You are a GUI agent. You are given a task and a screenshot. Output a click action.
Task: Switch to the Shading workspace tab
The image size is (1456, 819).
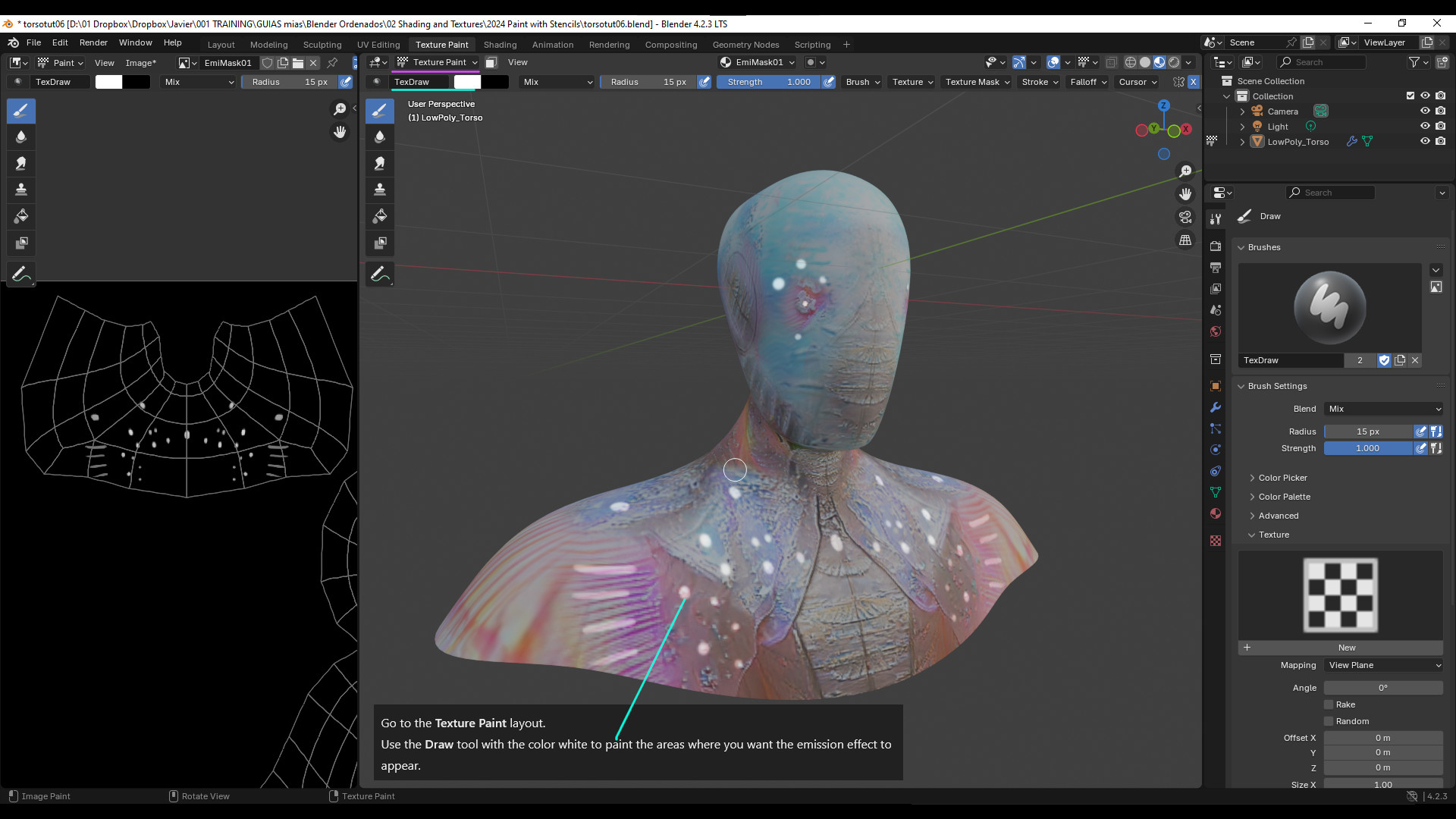point(500,45)
